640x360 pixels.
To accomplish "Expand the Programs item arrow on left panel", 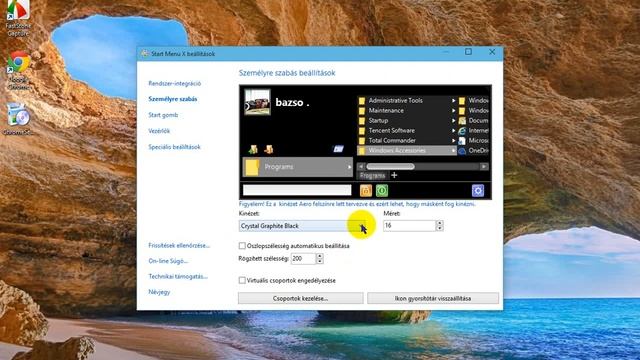I will (349, 167).
